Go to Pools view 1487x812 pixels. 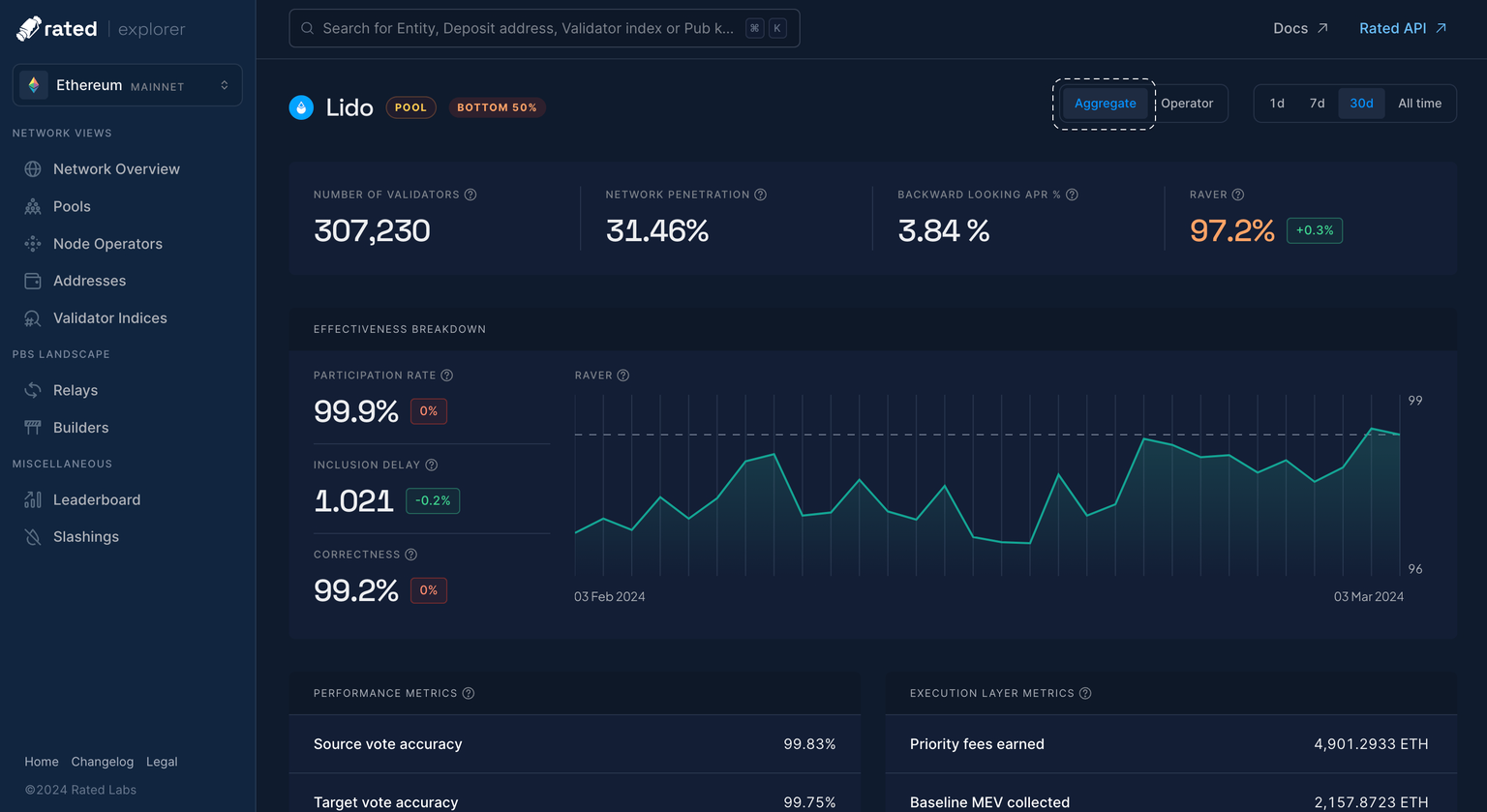[72, 206]
